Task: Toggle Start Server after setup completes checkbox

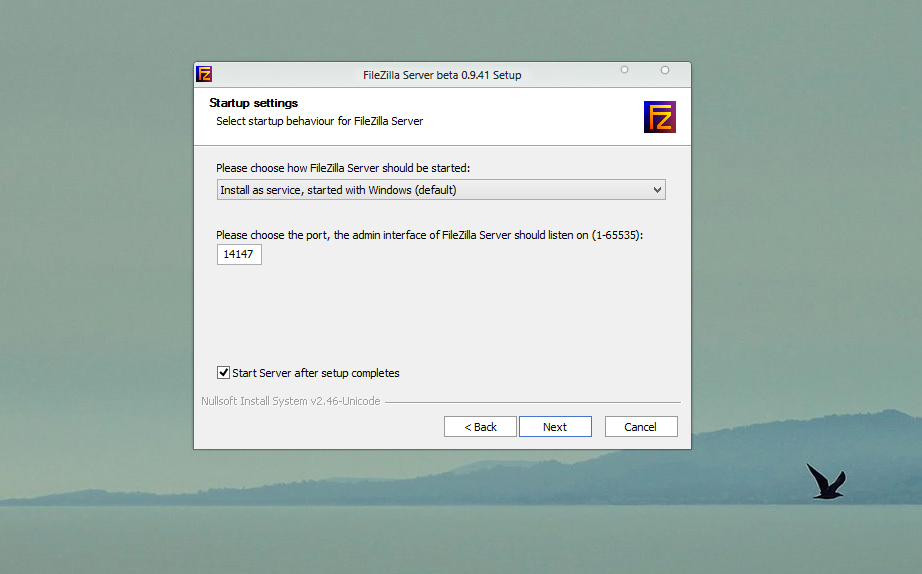Action: [x=223, y=372]
